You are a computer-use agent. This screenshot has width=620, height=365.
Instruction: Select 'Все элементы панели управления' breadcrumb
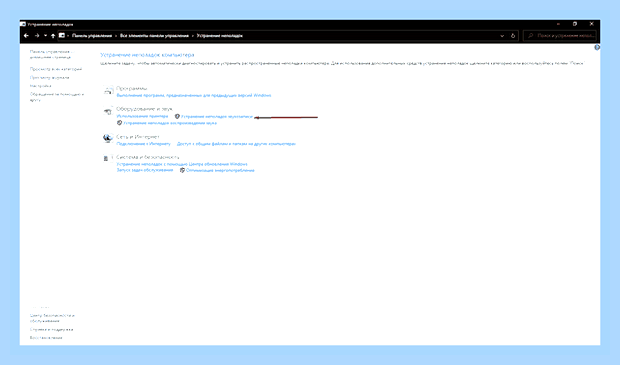(x=154, y=36)
